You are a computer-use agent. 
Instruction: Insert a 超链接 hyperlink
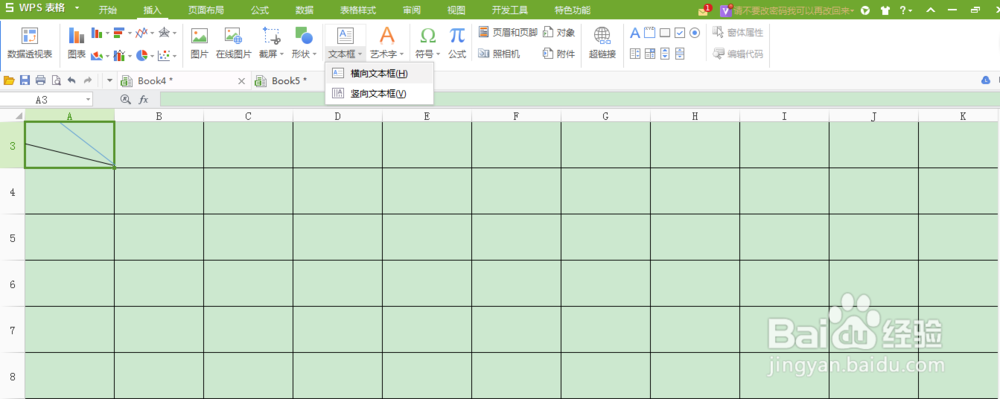(x=602, y=43)
